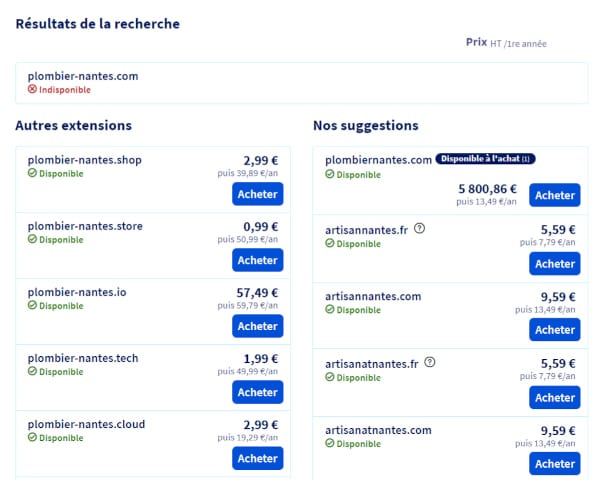Viewport: 600px width, 480px height.
Task: Click Acheter next to plombier-nantes.tech
Action: tap(257, 392)
